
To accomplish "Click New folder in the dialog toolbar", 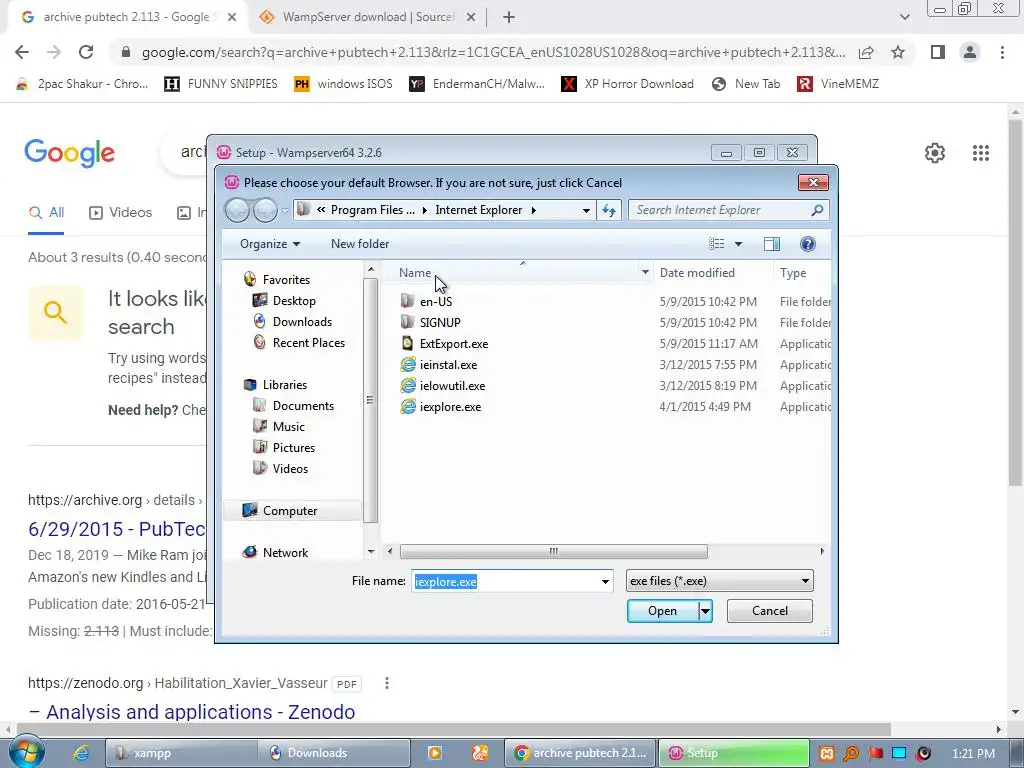I will coord(360,244).
